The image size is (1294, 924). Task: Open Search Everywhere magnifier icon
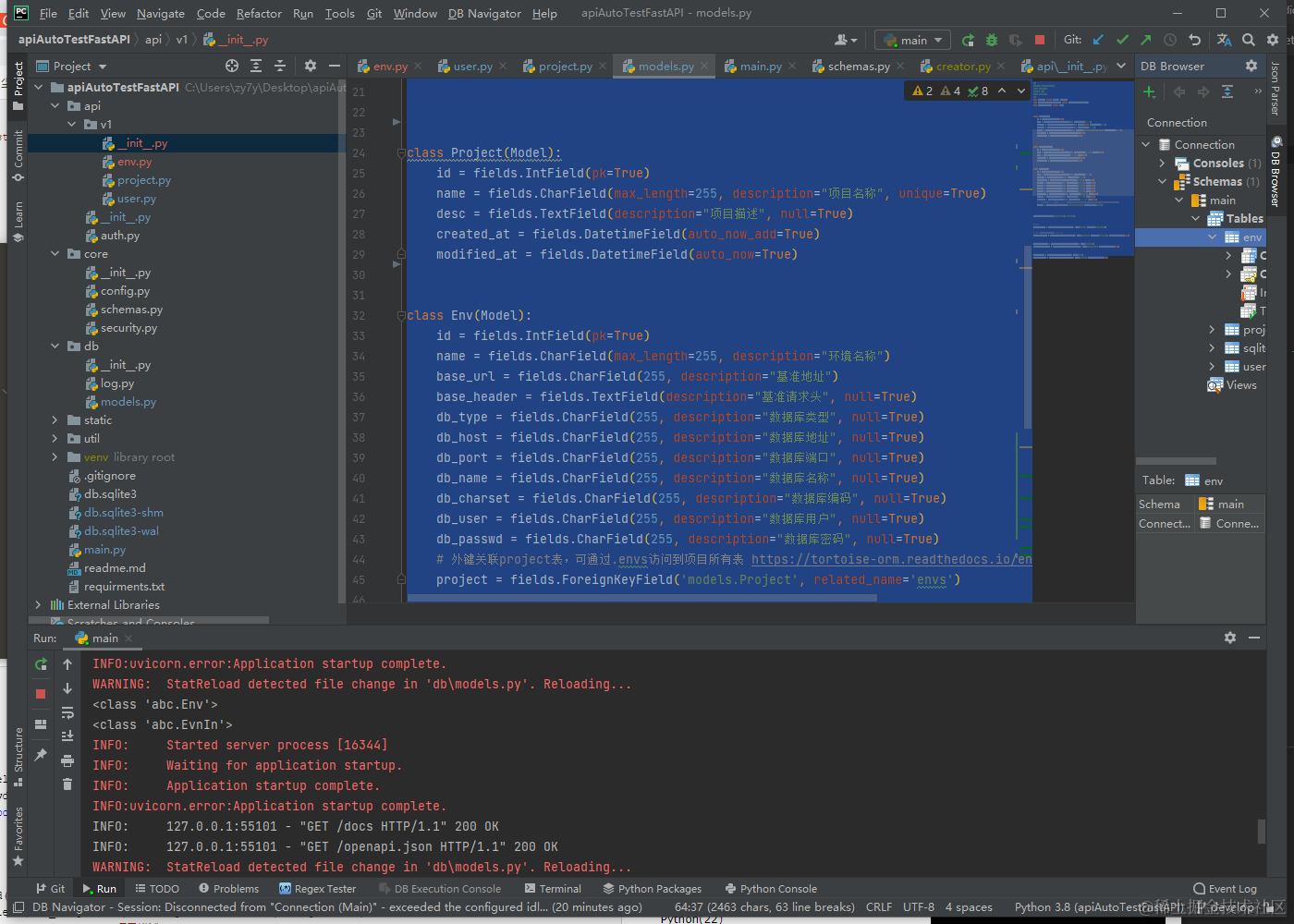coord(1249,40)
